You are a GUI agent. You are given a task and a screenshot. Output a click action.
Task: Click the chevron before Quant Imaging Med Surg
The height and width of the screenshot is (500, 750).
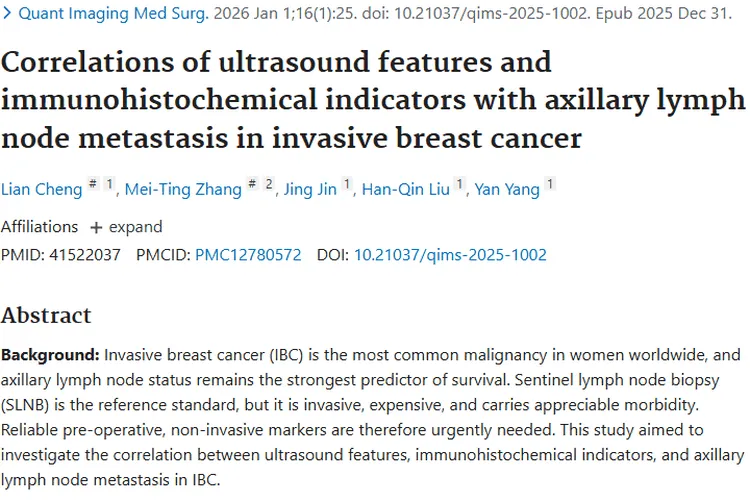point(7,15)
